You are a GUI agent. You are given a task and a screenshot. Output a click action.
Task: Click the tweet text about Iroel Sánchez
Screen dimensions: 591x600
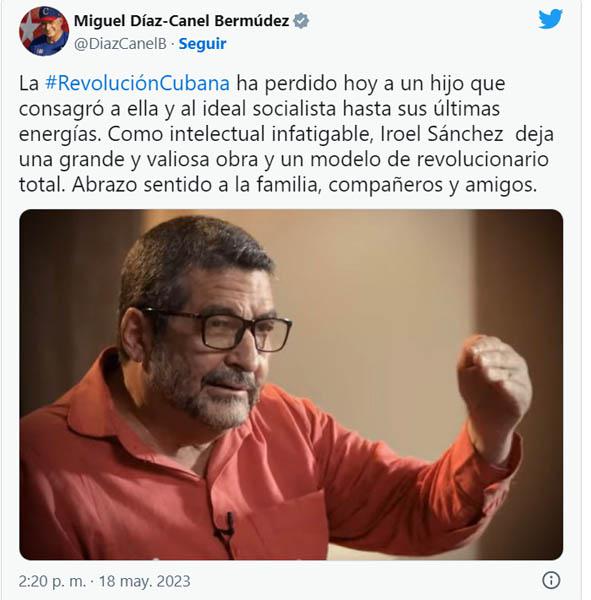(x=286, y=134)
